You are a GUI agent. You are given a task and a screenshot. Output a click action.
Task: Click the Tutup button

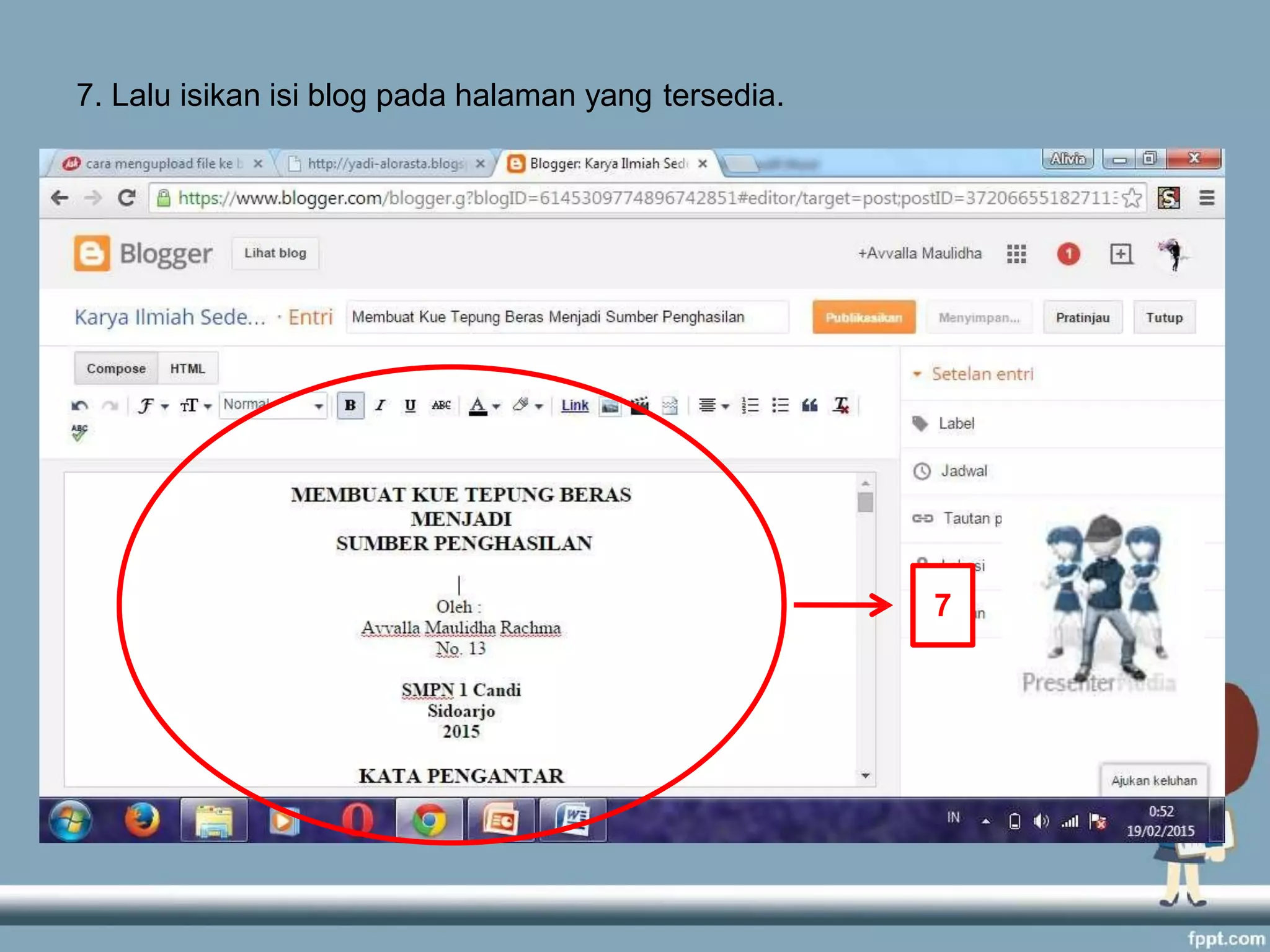1164,317
